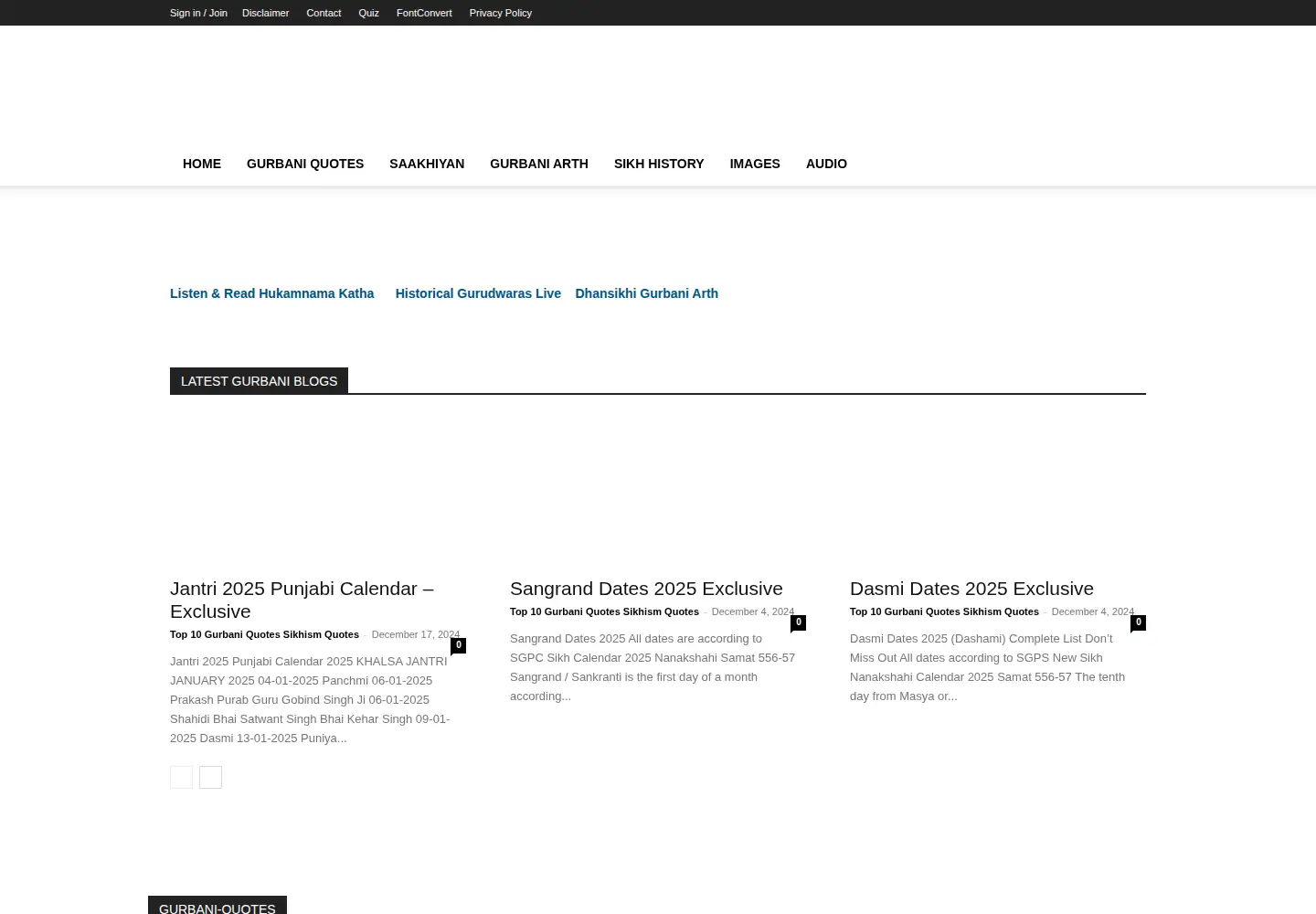This screenshot has height=914, width=1316.
Task: Go to the GURBANI ARTH section
Action: click(539, 164)
